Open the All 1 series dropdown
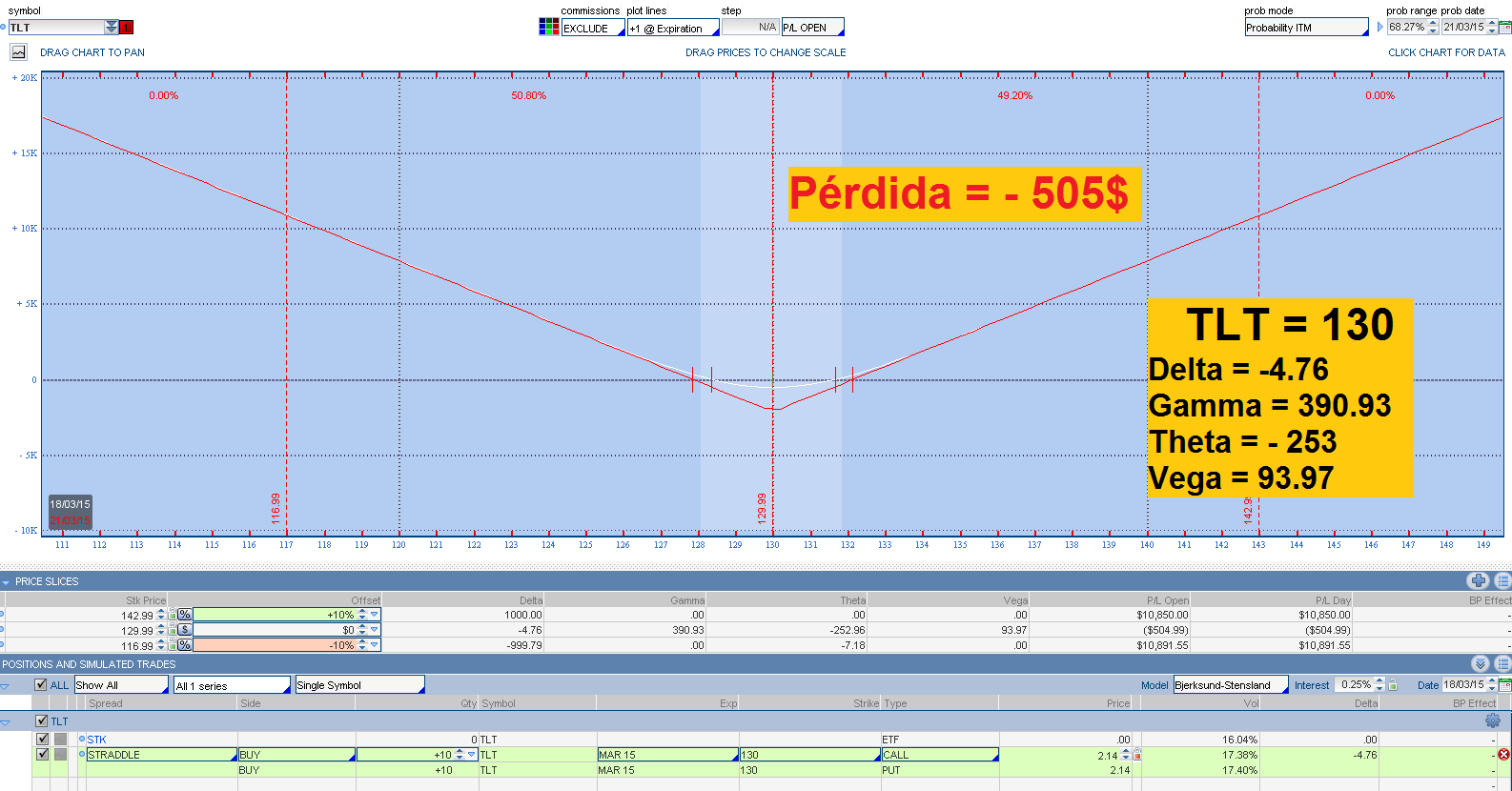This screenshot has height=791, width=1512. (232, 685)
